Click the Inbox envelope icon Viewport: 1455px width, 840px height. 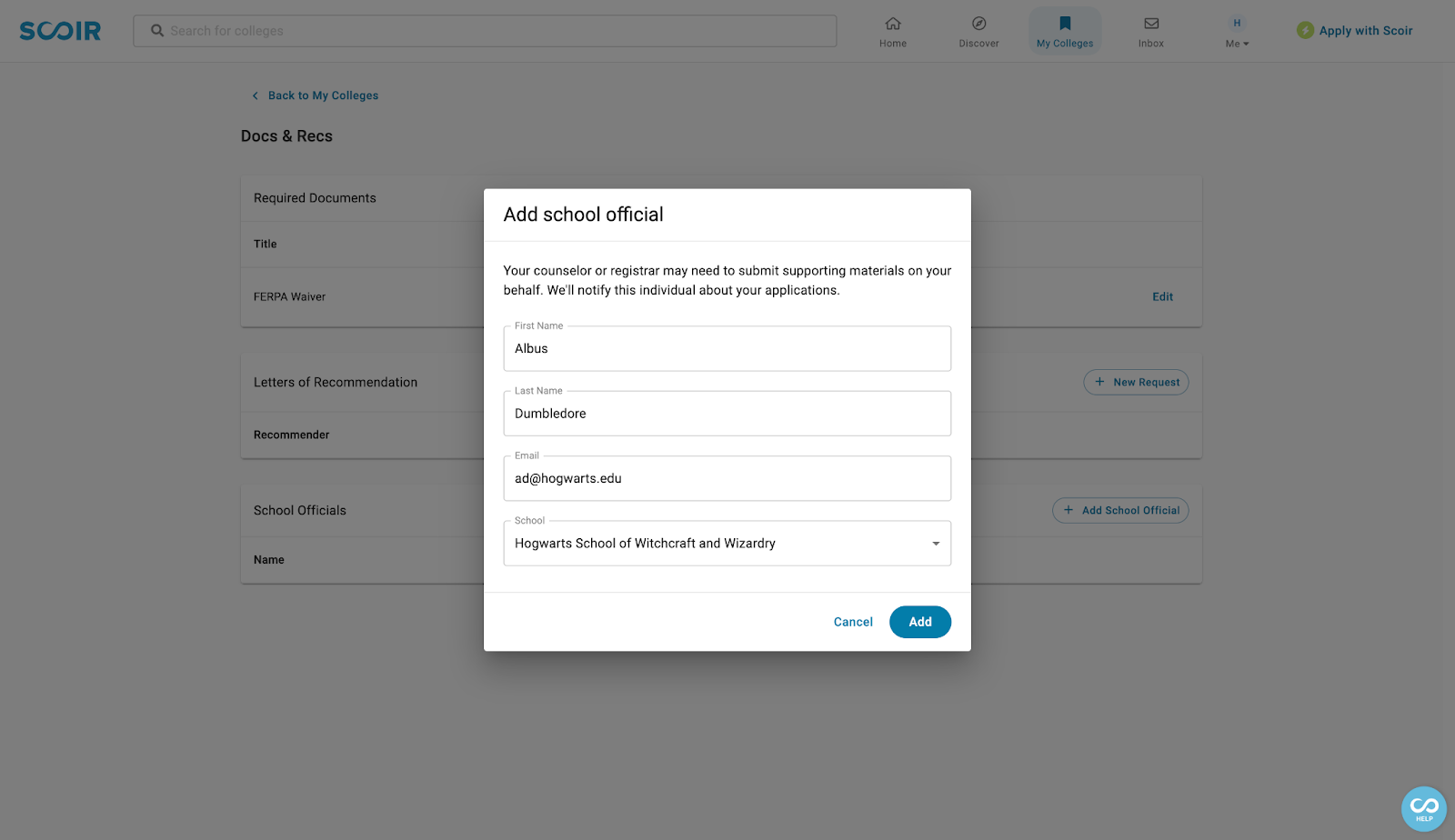[1151, 24]
